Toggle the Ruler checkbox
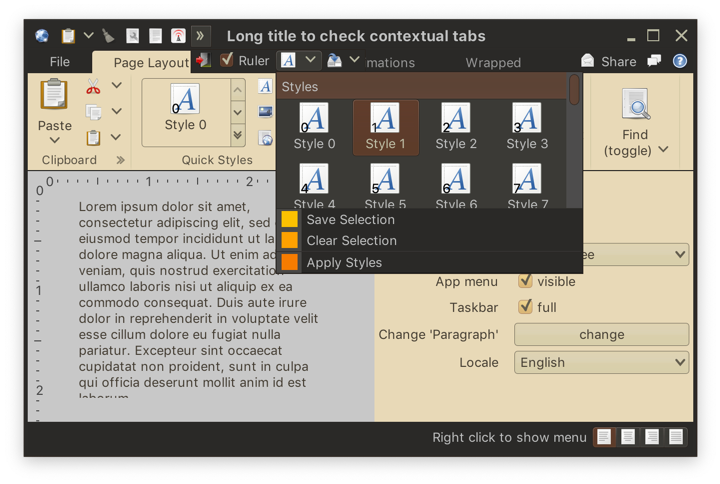720x484 pixels. [226, 60]
